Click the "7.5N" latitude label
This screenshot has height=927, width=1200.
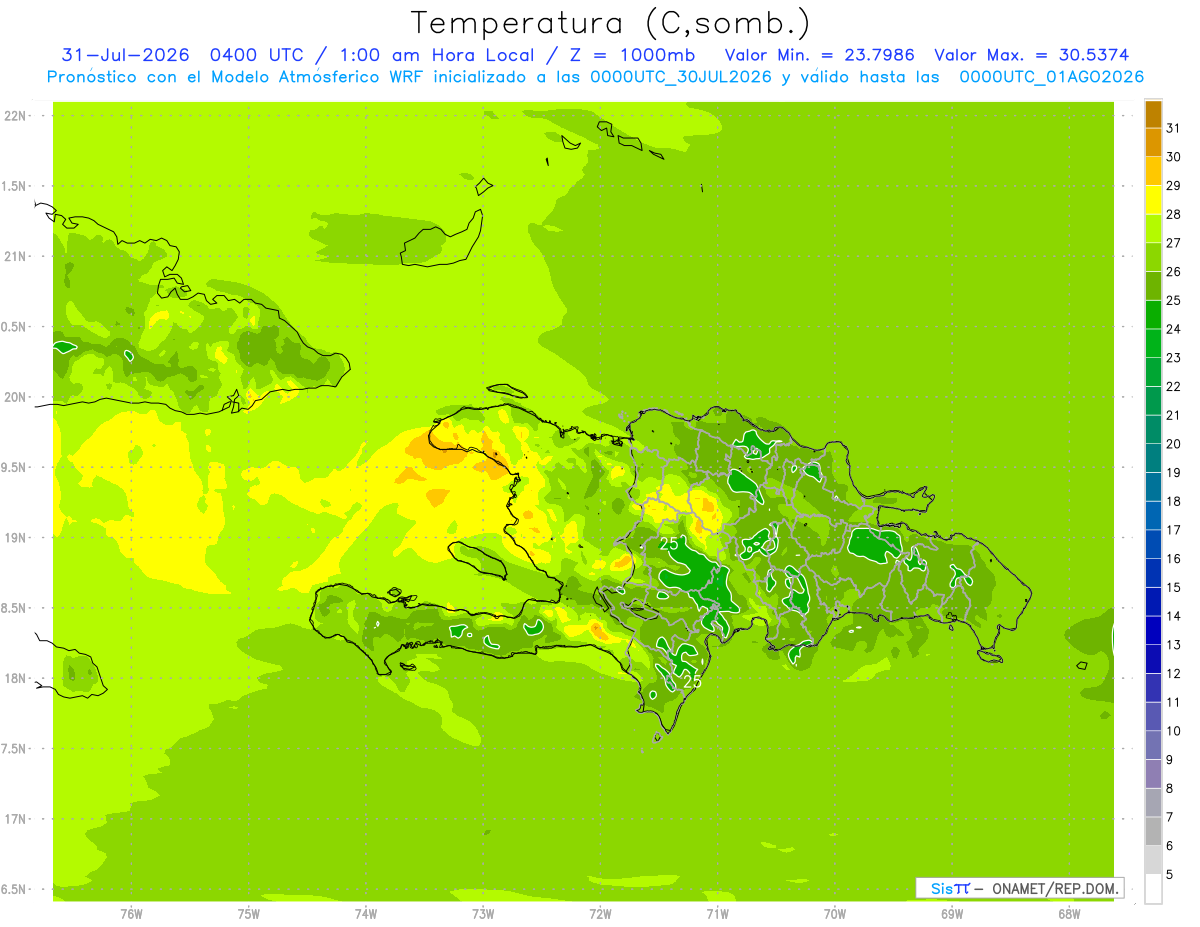[15, 749]
